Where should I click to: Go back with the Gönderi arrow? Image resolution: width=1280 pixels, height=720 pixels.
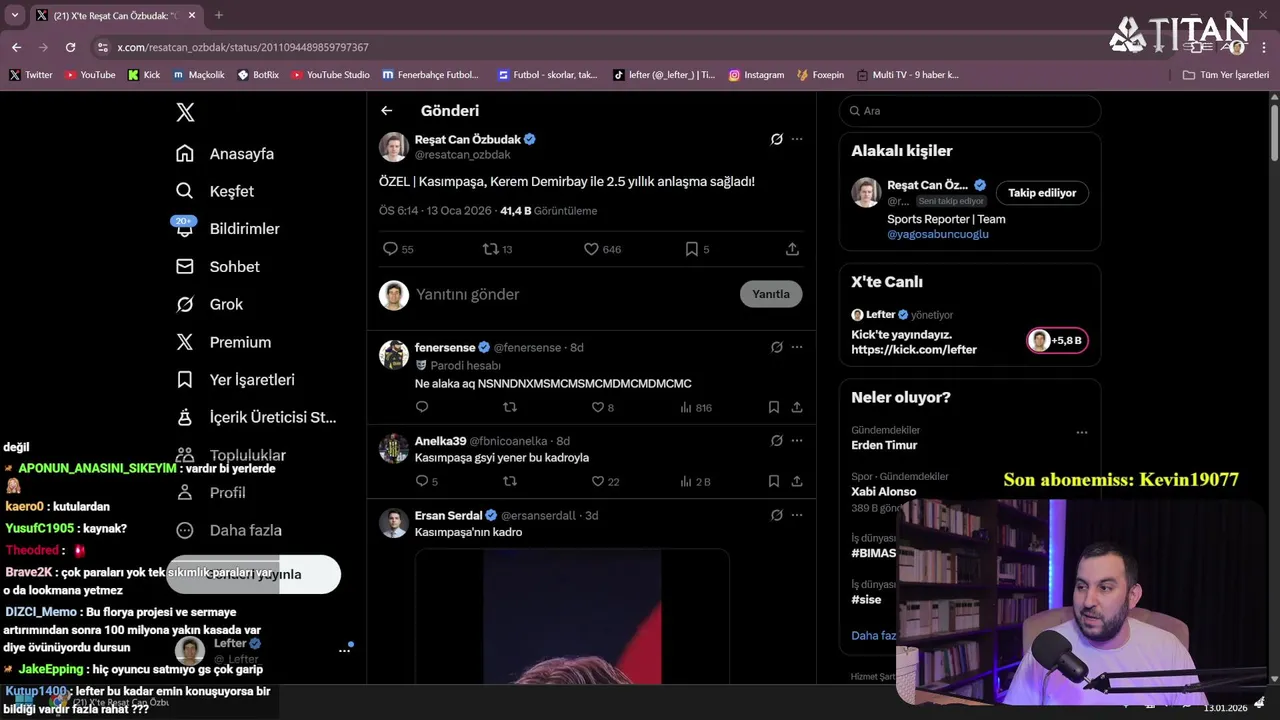387,111
